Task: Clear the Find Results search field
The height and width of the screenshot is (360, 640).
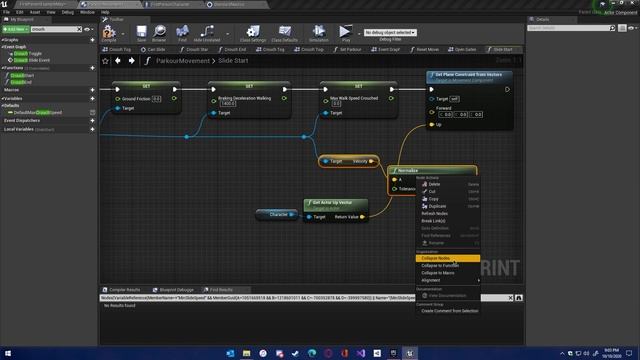Action: click(510, 298)
